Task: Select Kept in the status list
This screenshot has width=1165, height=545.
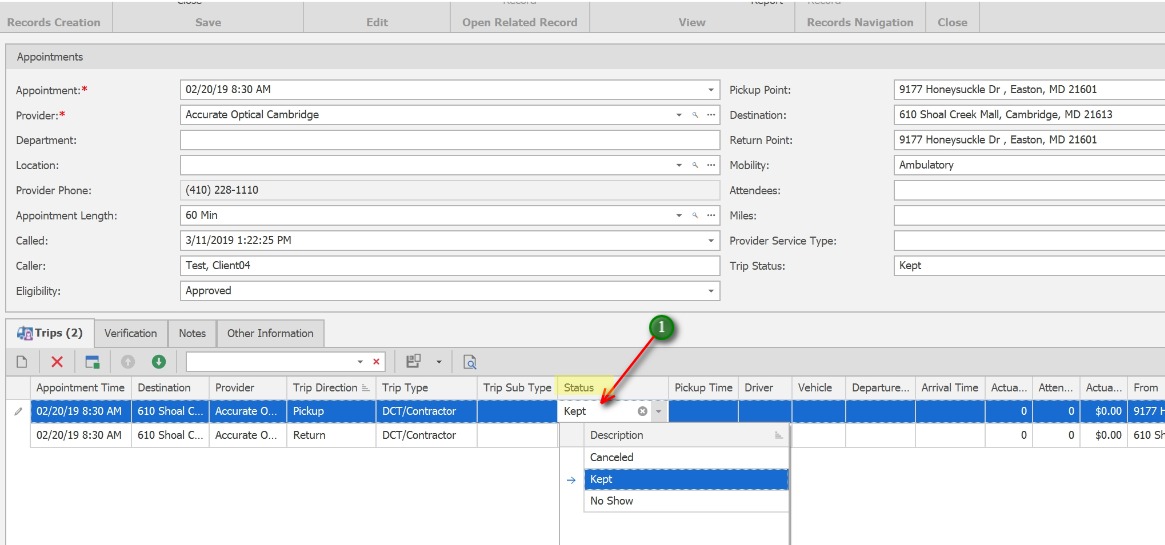Action: (x=686, y=480)
